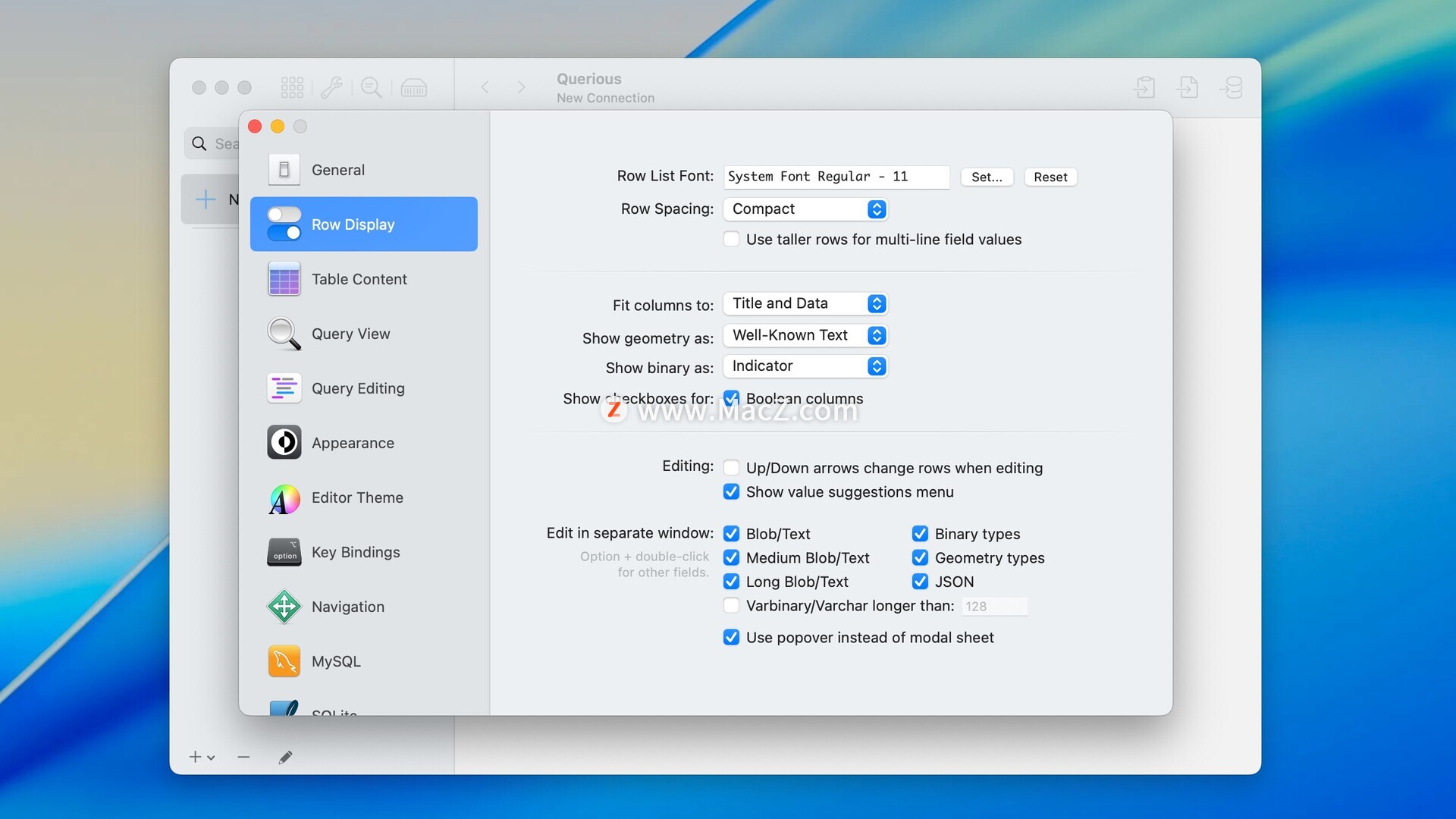Click the Varchar length field showing 128
The height and width of the screenshot is (819, 1456).
pos(995,606)
